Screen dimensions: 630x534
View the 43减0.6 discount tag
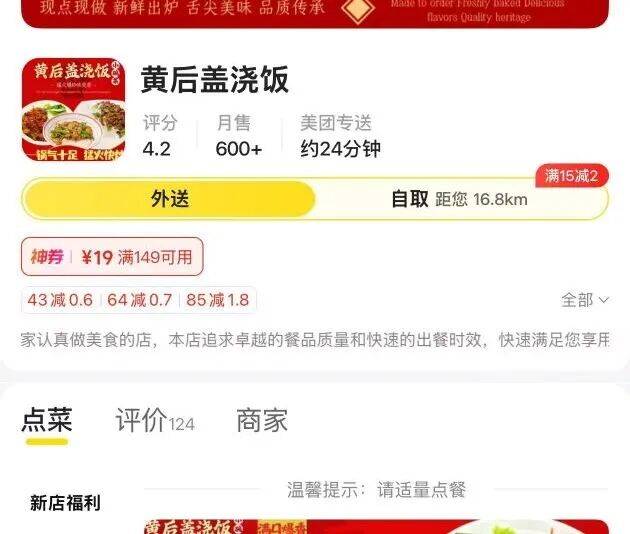pos(60,300)
